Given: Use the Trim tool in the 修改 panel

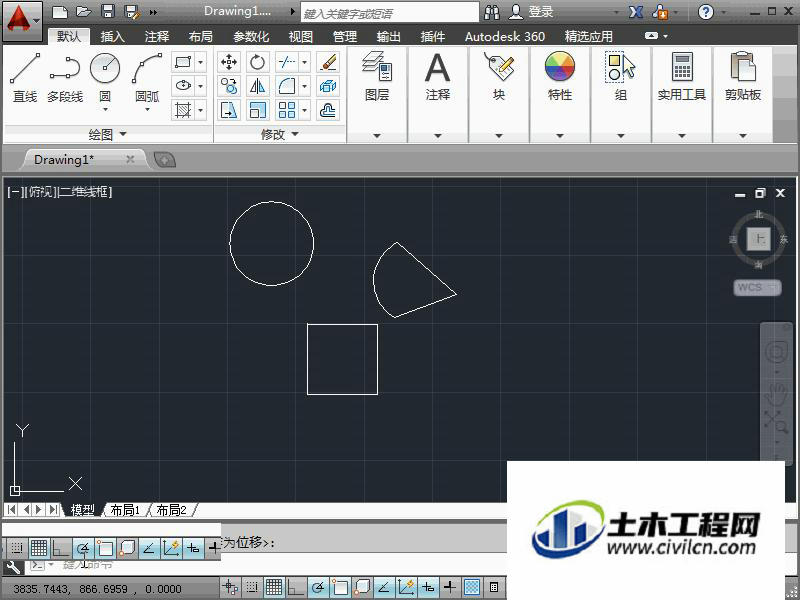Looking at the screenshot, I should [287, 62].
